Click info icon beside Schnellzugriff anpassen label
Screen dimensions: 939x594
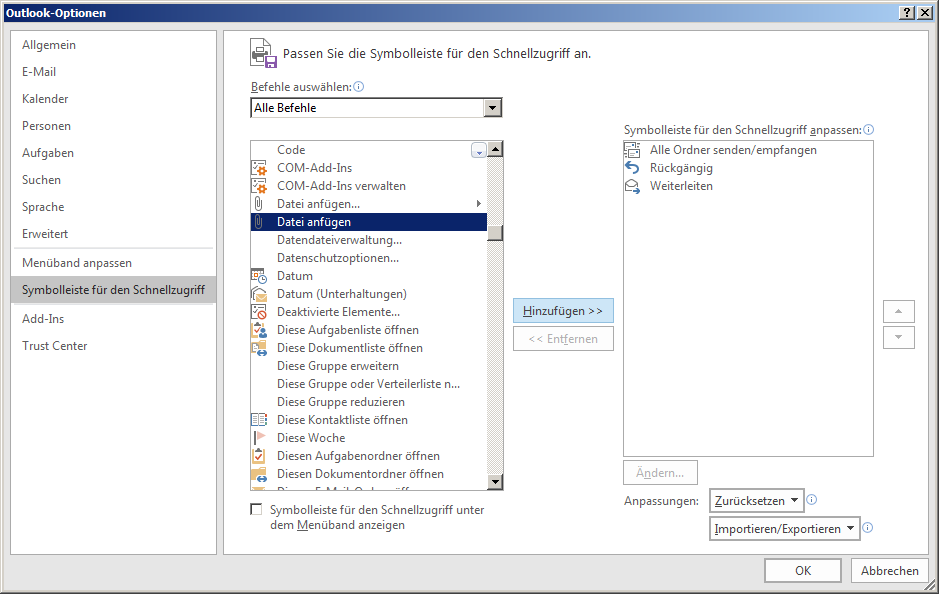coord(869,129)
